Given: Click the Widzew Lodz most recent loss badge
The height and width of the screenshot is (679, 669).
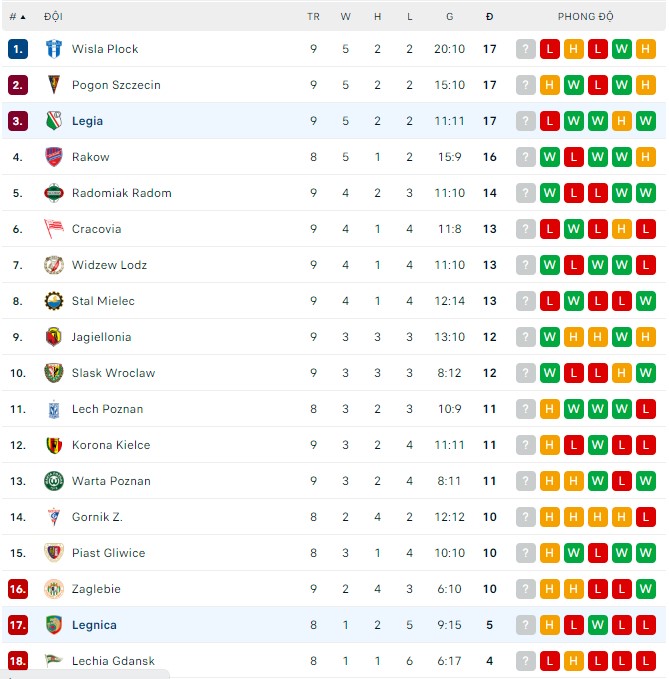Looking at the screenshot, I should coord(646,265).
